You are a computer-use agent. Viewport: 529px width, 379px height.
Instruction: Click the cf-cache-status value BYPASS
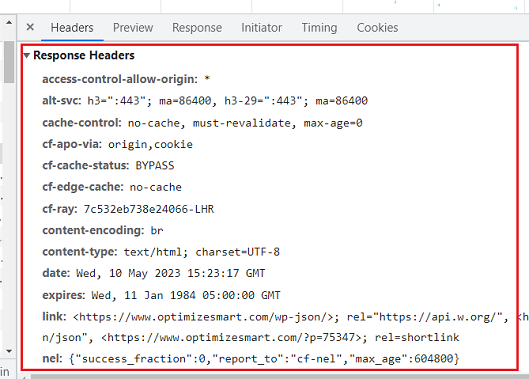[x=155, y=165]
